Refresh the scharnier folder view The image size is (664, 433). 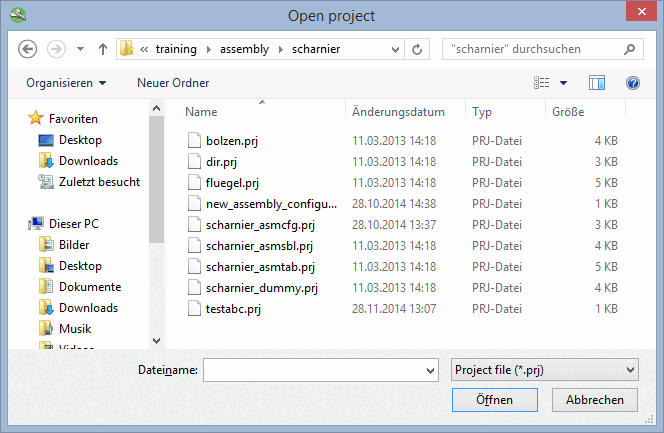[418, 48]
